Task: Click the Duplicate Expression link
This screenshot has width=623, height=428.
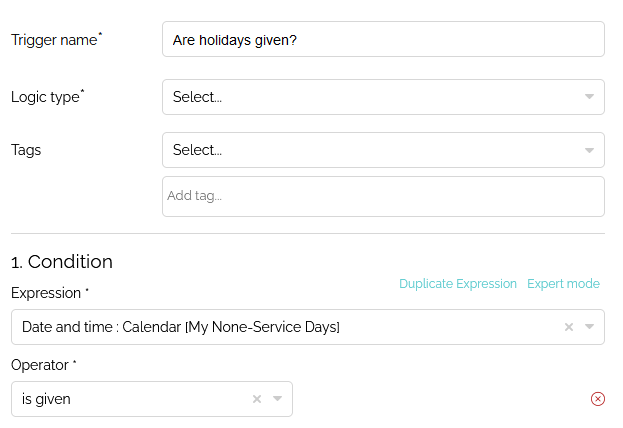Action: 458,284
